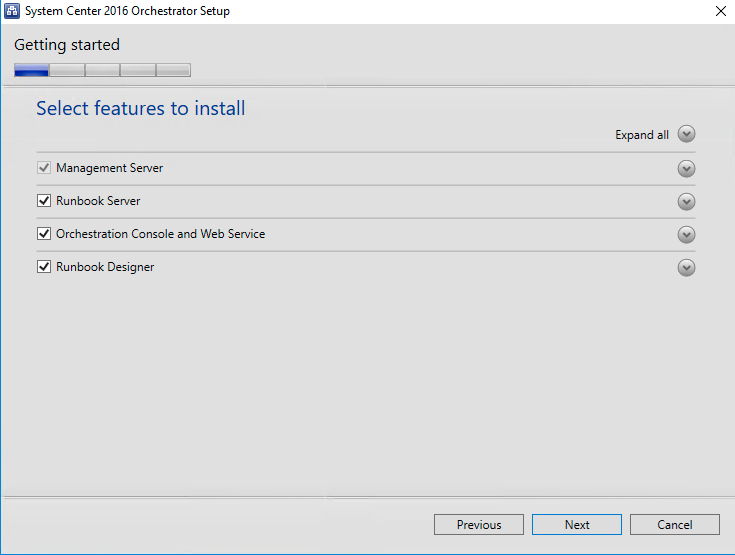Expand the Runbook Server details arrow
This screenshot has width=735, height=555.
pyautogui.click(x=686, y=202)
